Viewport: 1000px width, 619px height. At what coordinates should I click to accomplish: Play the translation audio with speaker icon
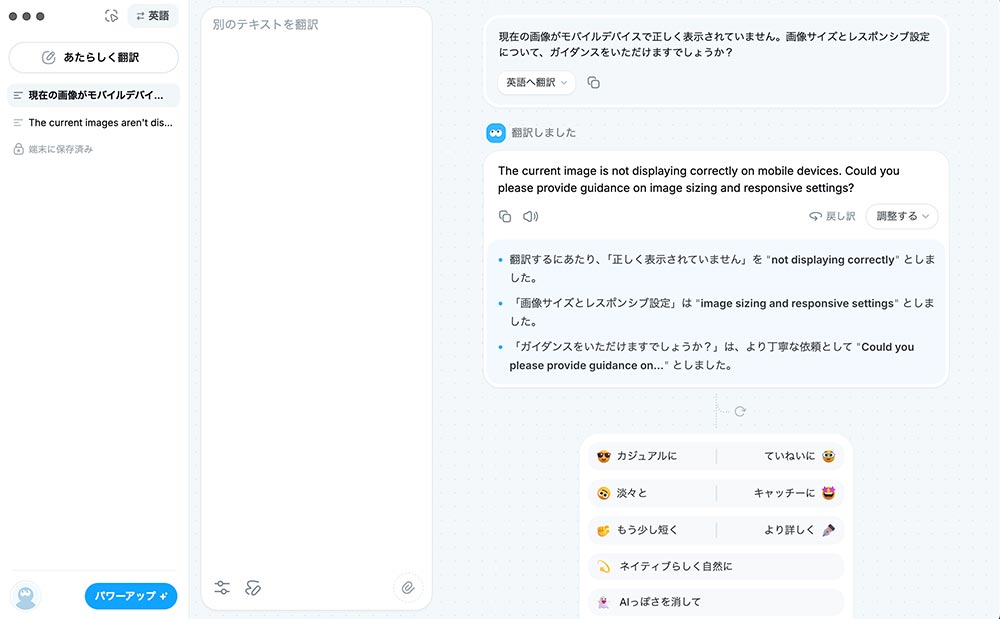(x=531, y=216)
